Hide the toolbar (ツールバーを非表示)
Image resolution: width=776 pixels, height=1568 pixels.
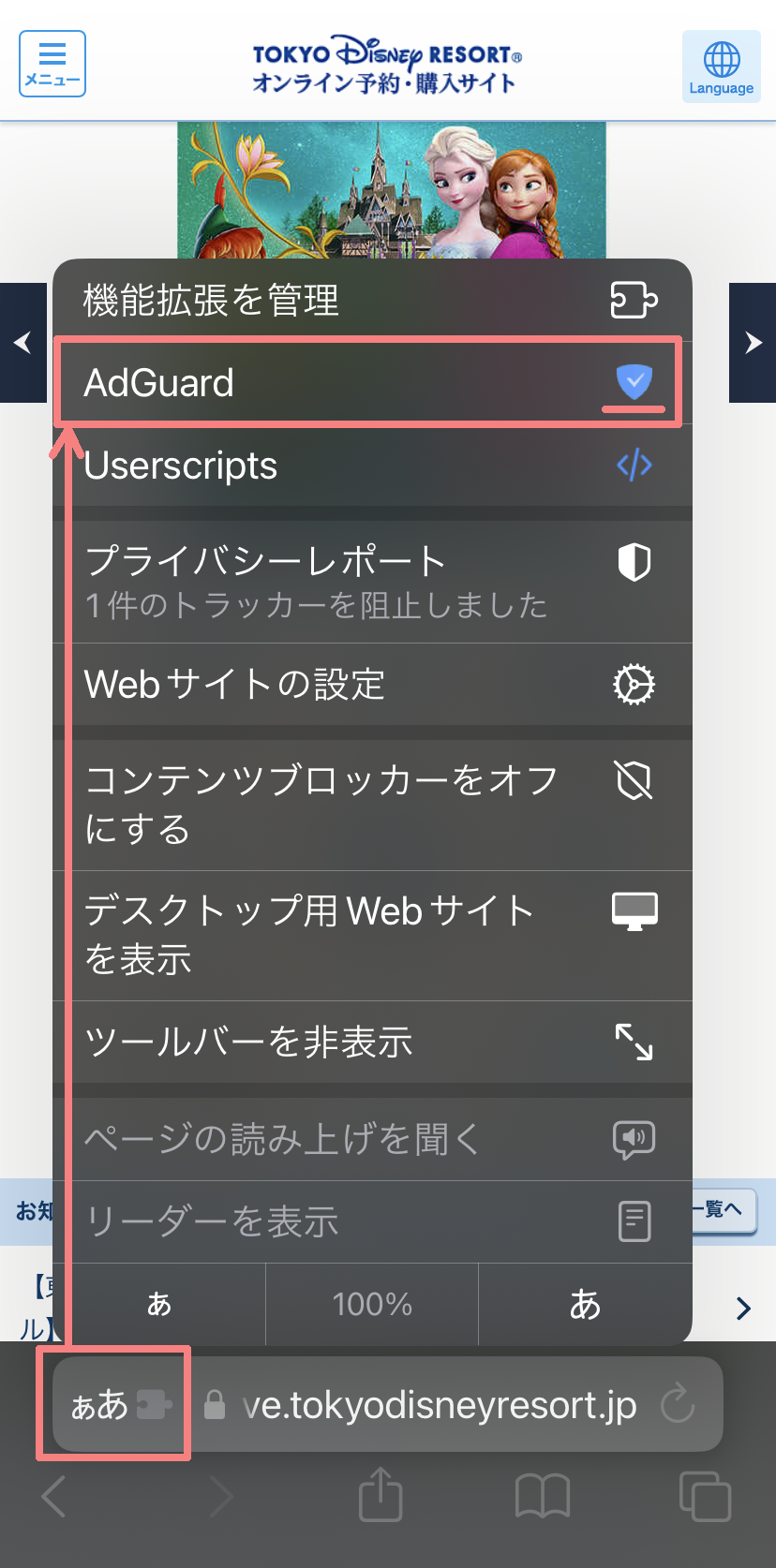(x=372, y=1042)
